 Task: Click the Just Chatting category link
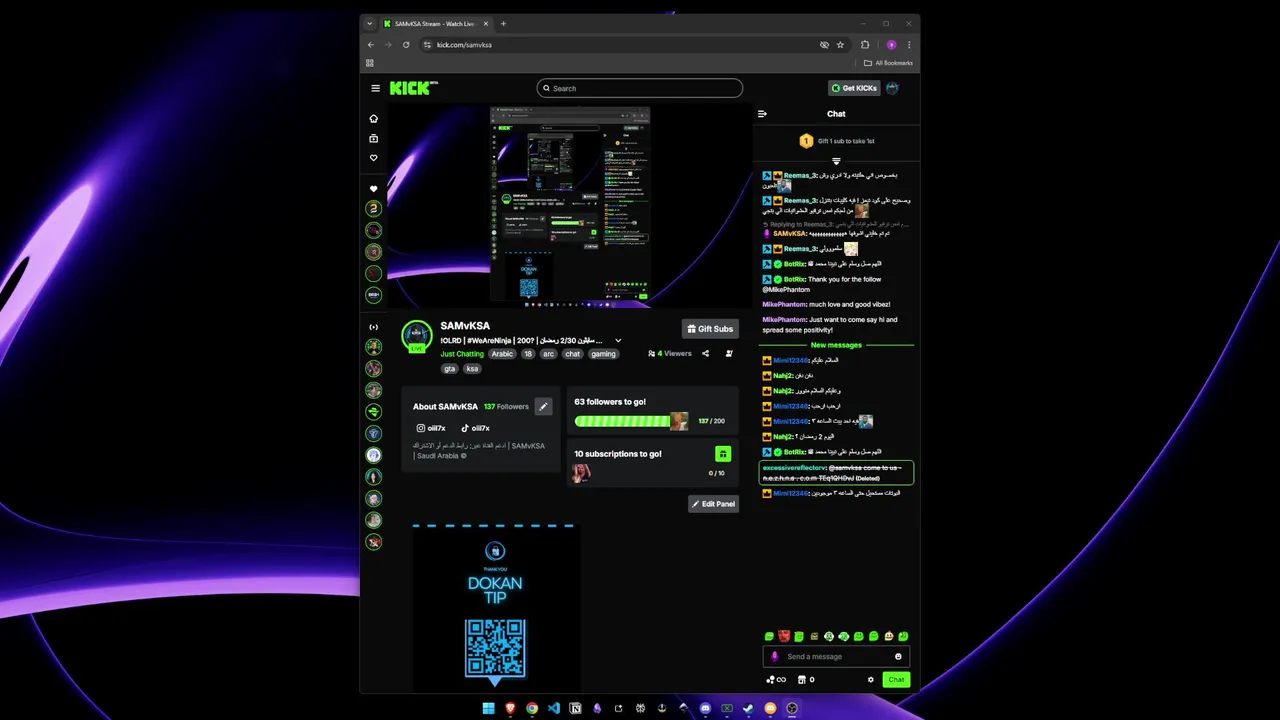click(x=462, y=354)
